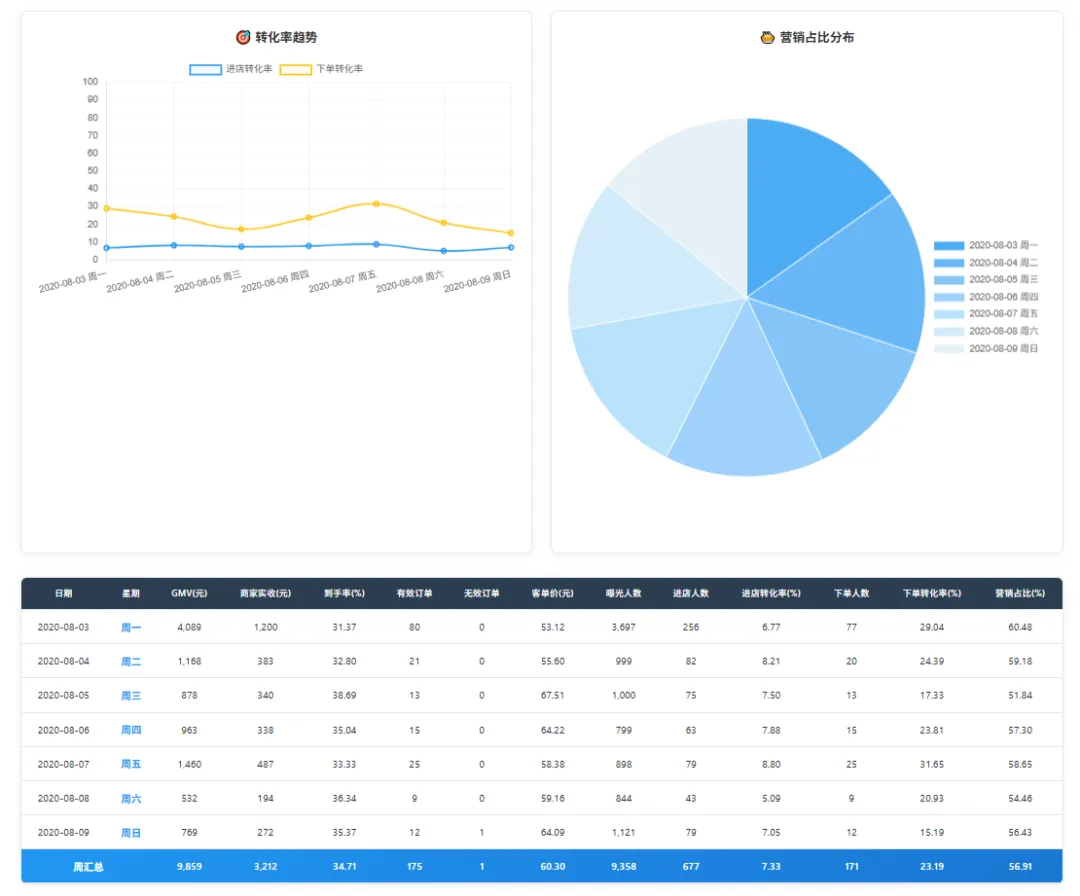The image size is (1080, 896).
Task: Open the 周五 link in table
Action: [131, 764]
